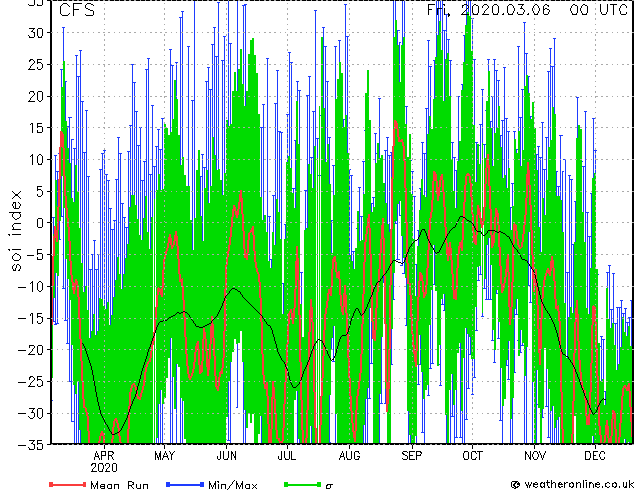Click the y-axis value 0

coord(40,223)
